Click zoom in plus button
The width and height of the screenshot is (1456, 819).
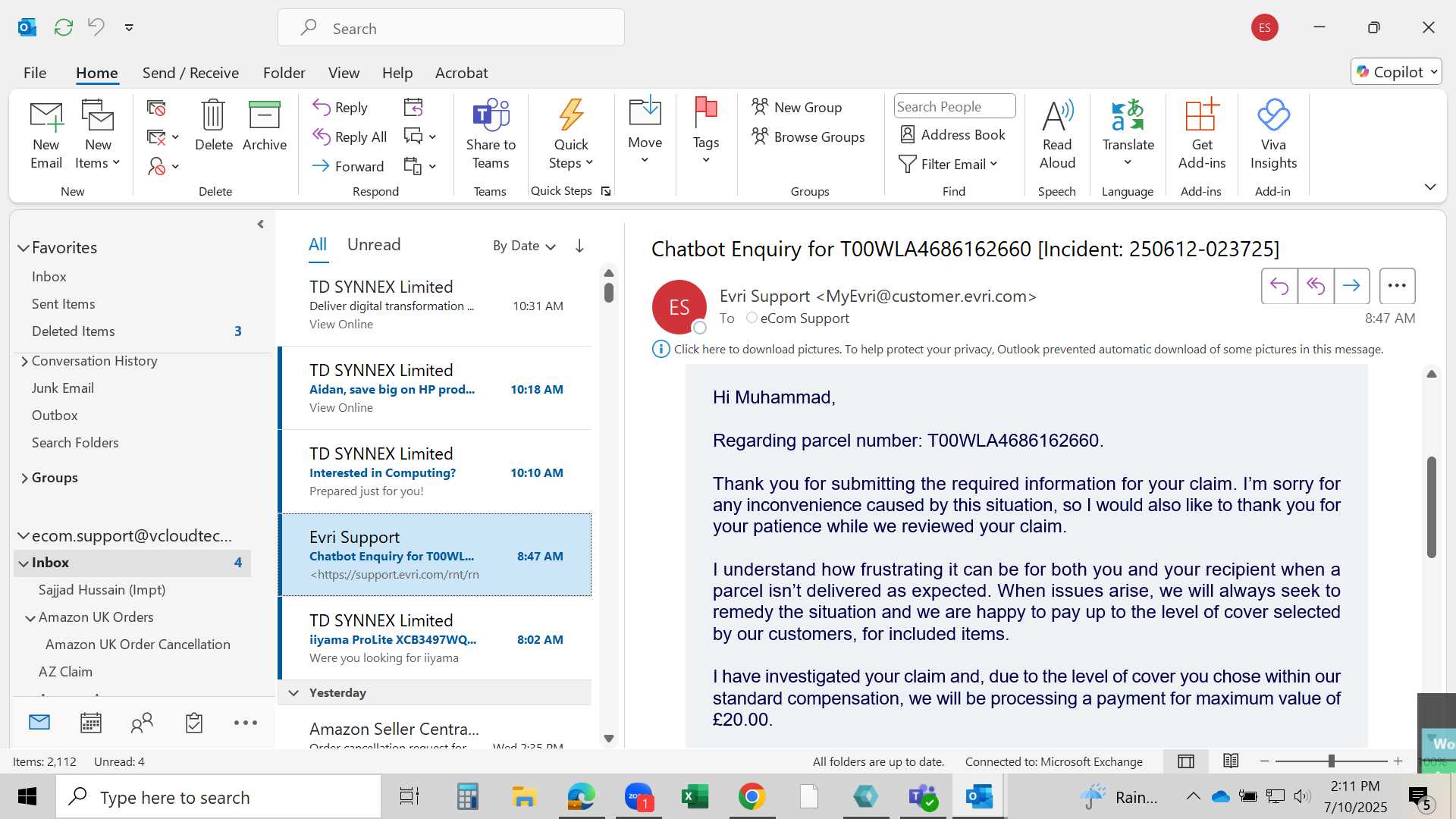1398,761
